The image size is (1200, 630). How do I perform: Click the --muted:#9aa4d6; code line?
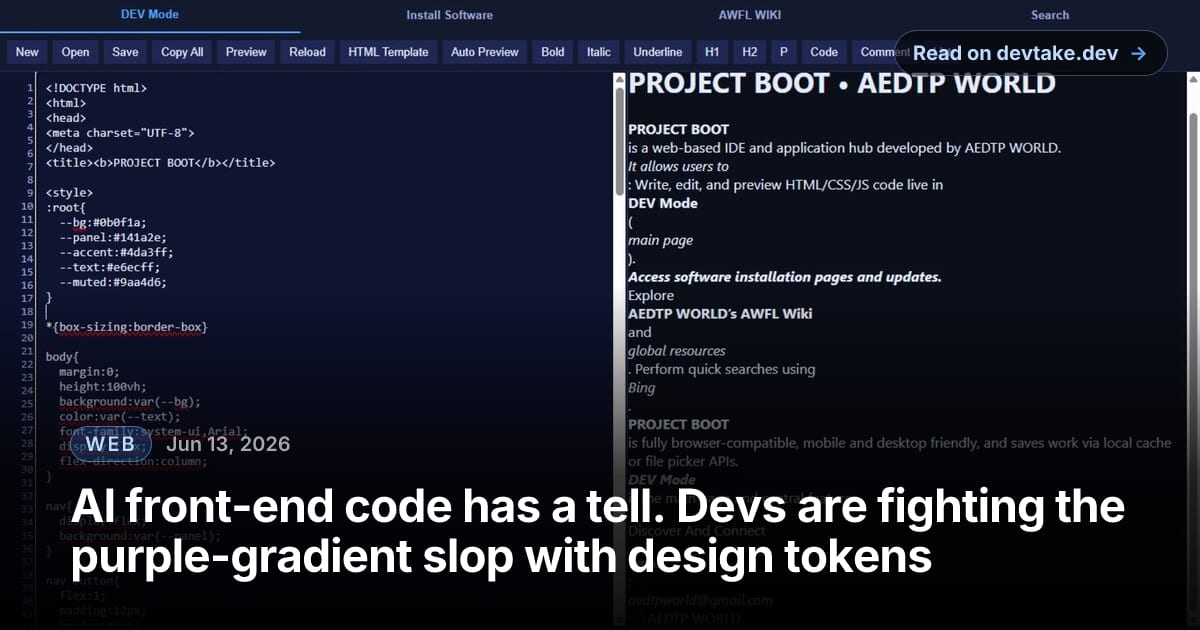(x=112, y=282)
